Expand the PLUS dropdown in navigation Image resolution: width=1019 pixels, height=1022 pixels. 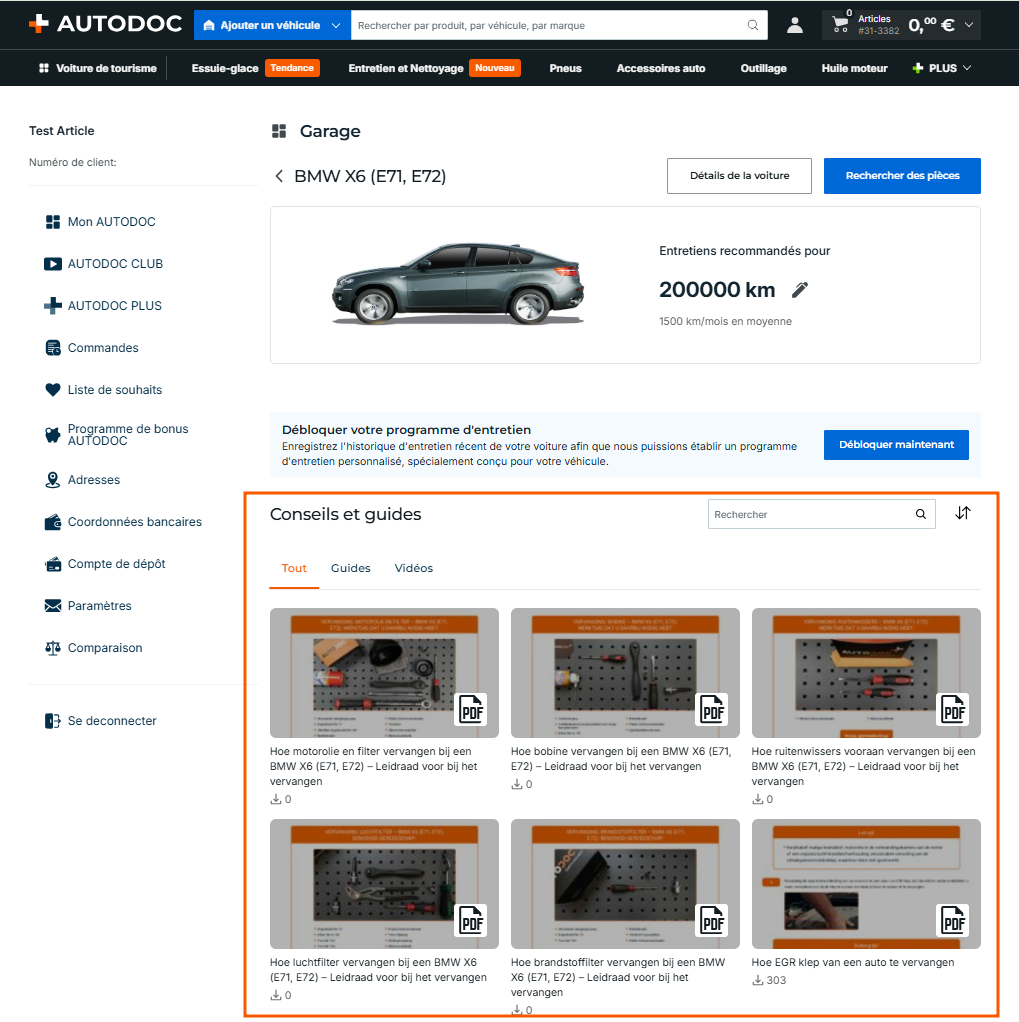pos(942,68)
